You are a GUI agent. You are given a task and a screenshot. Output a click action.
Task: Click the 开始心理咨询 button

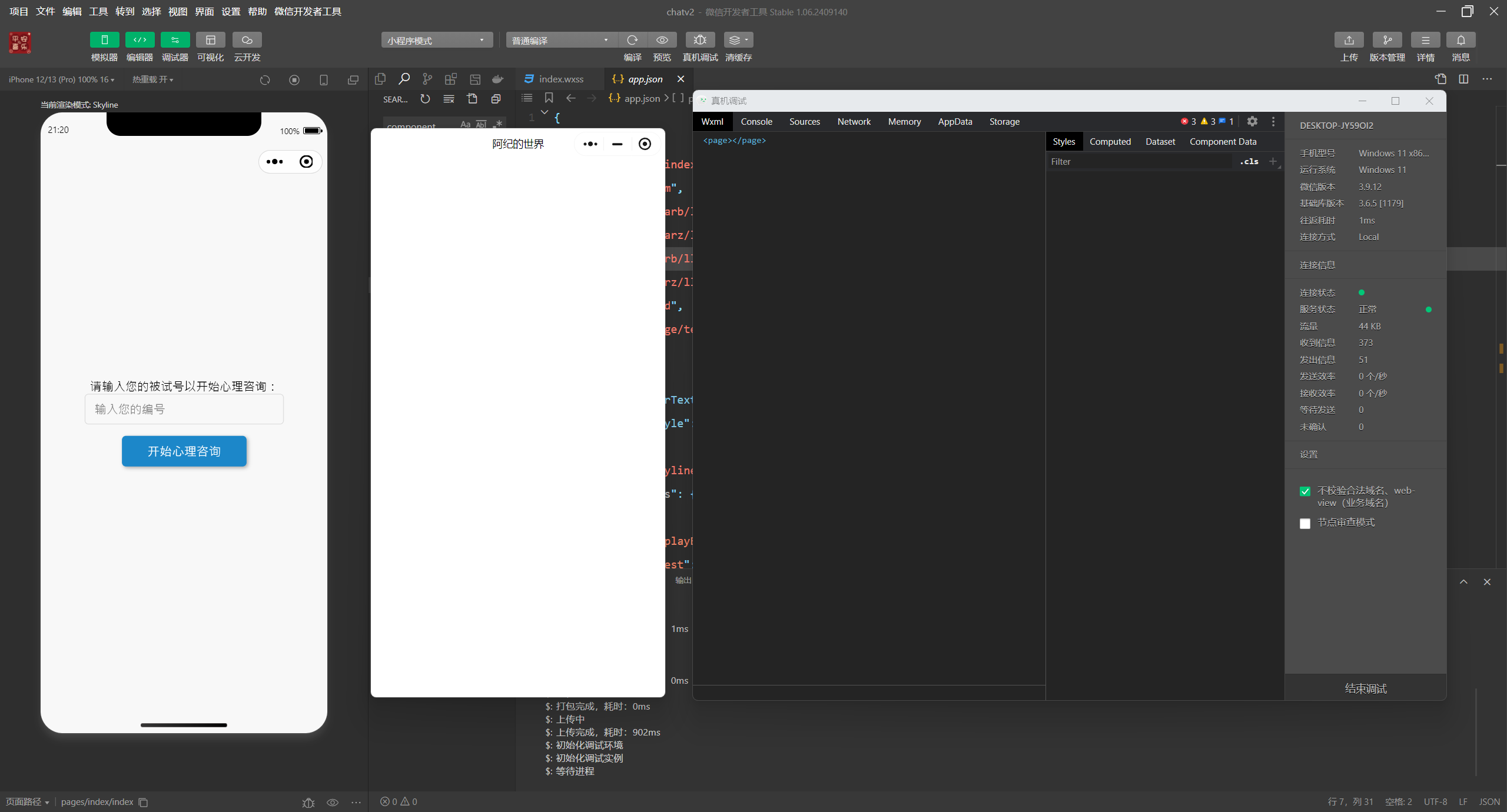(x=184, y=451)
